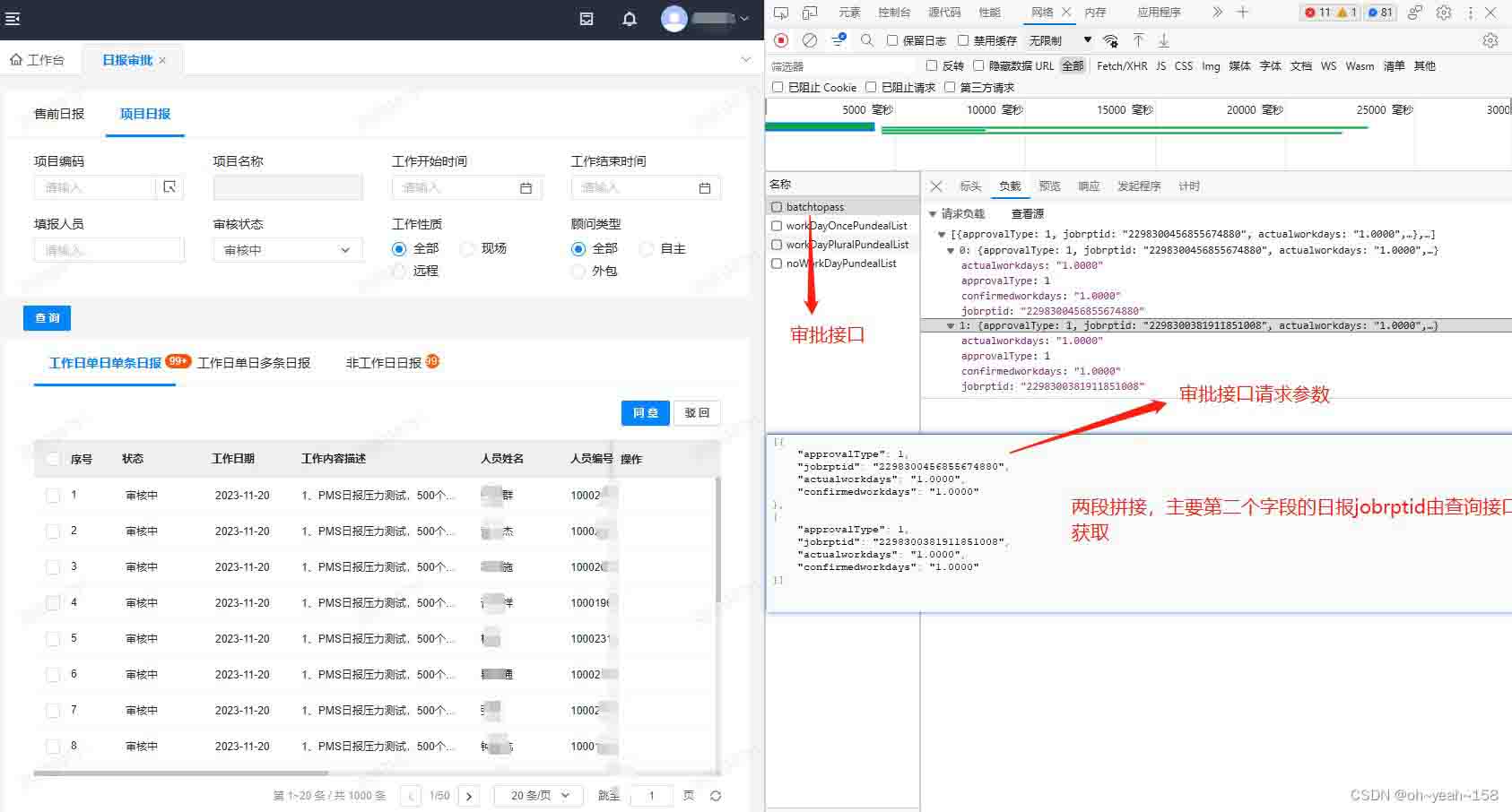Click 填报人员 input field

pos(109,250)
